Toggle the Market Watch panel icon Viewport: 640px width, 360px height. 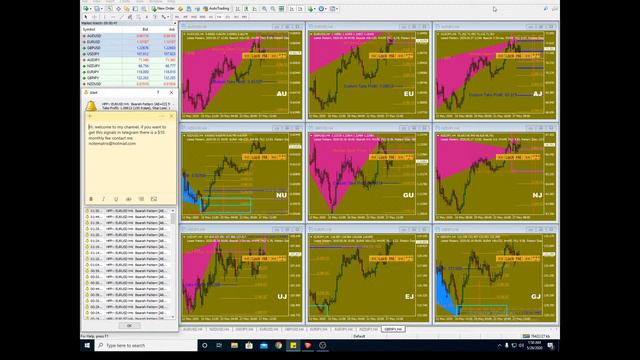click(110, 9)
